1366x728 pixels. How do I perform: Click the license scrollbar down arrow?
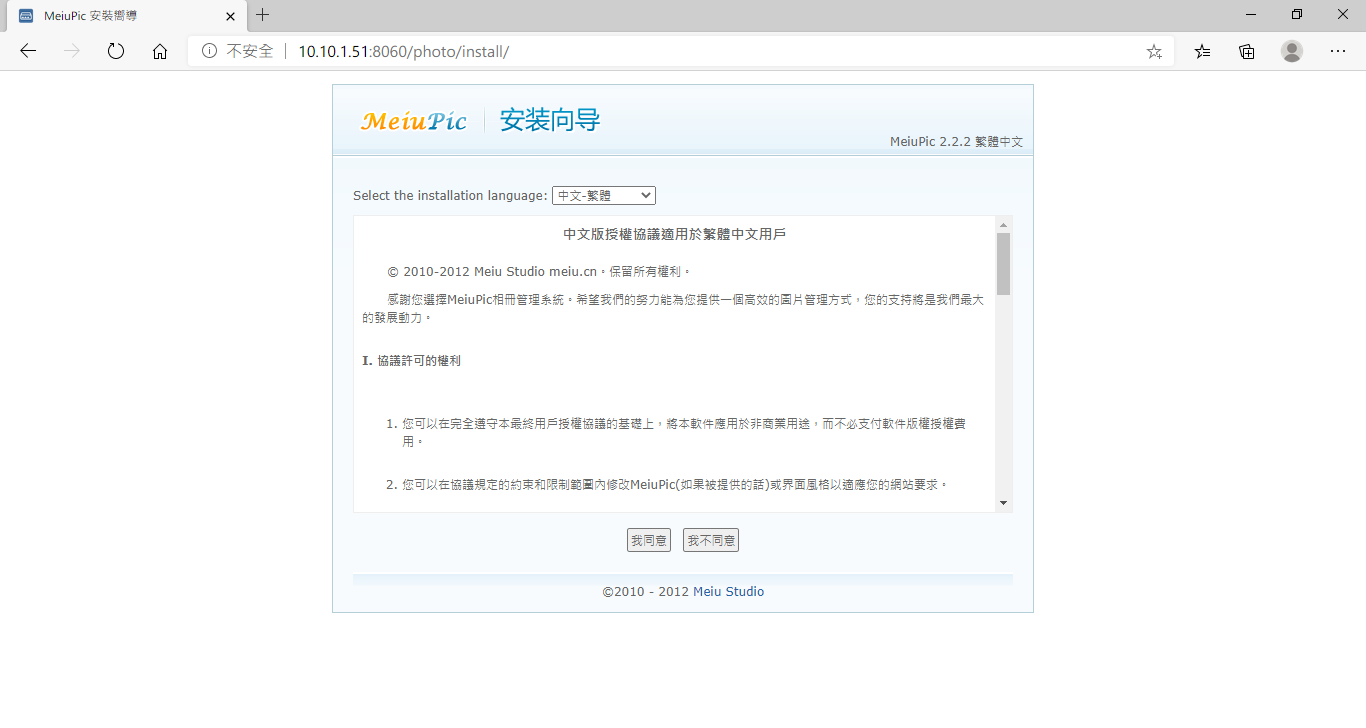coord(1003,503)
